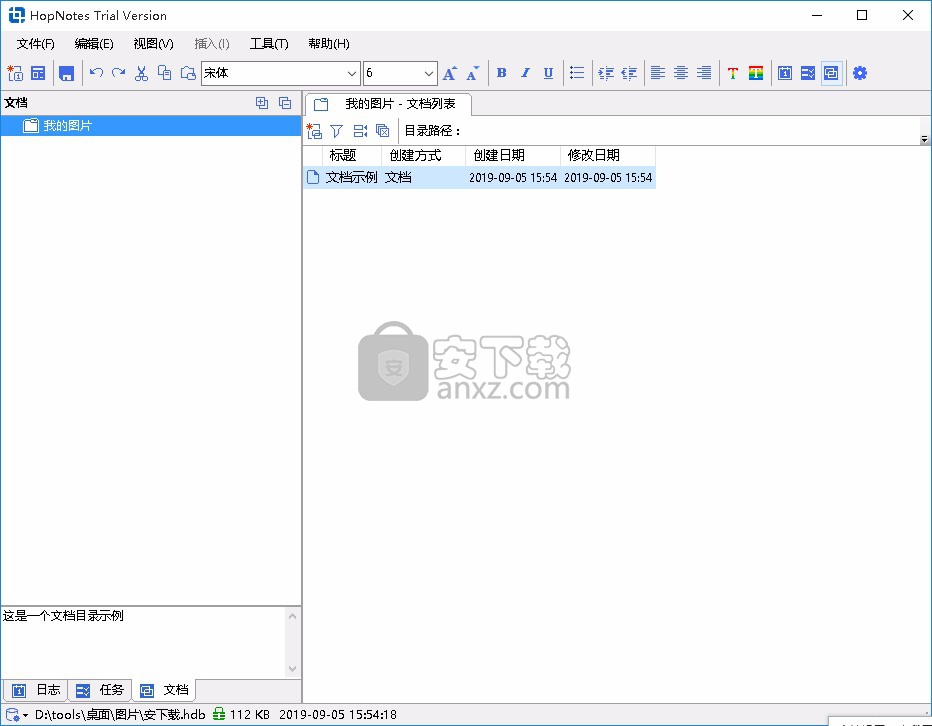932x726 pixels.
Task: Select 我的图片 - 文档列表 tab
Action: click(x=389, y=104)
